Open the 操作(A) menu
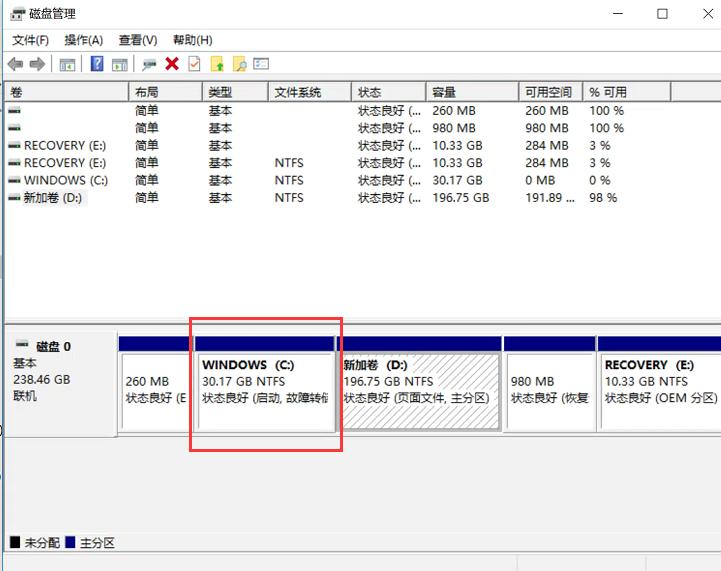This screenshot has width=721, height=571. [x=84, y=40]
